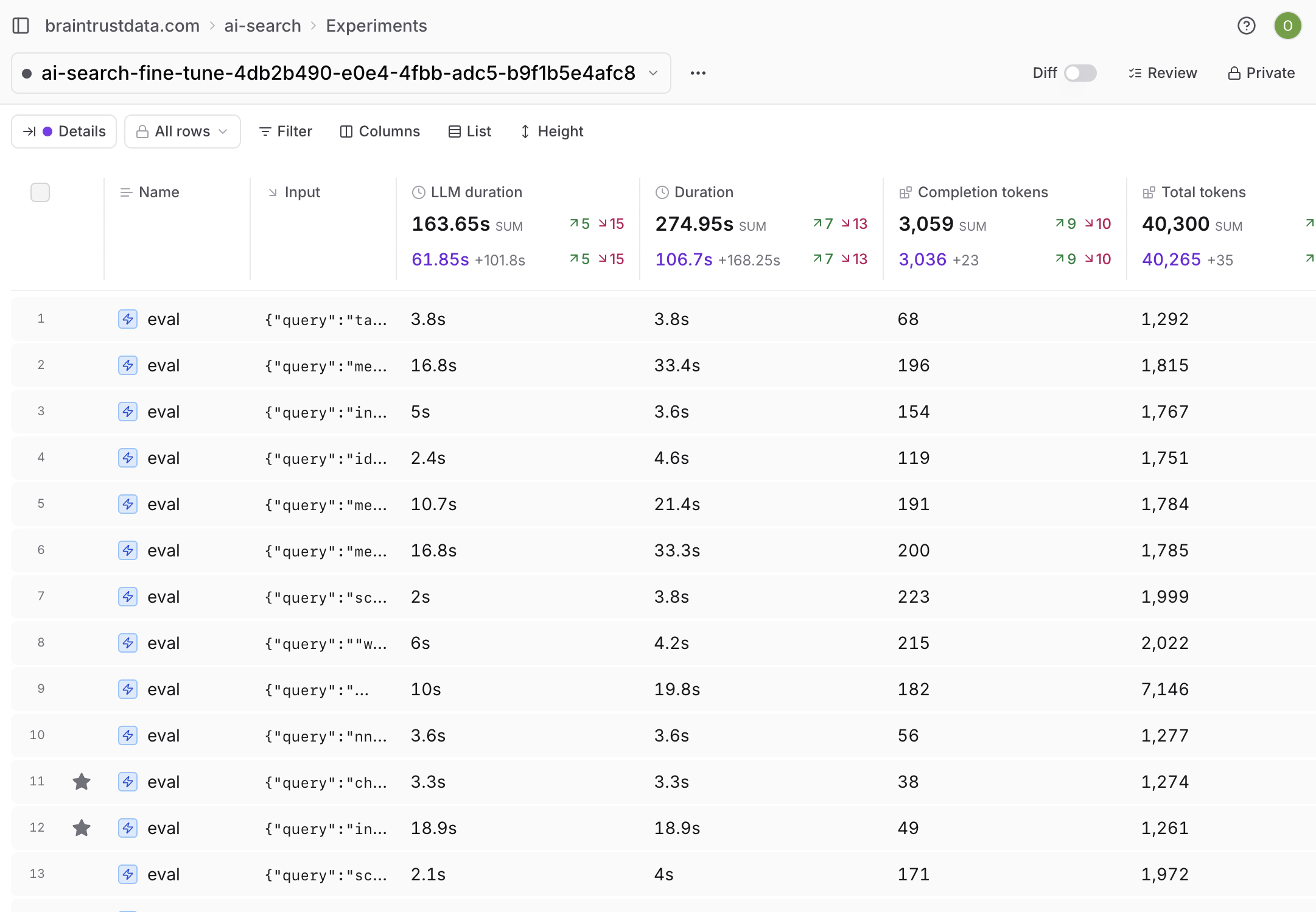Open the All rows dropdown
The height and width of the screenshot is (912, 1316).
click(x=182, y=132)
